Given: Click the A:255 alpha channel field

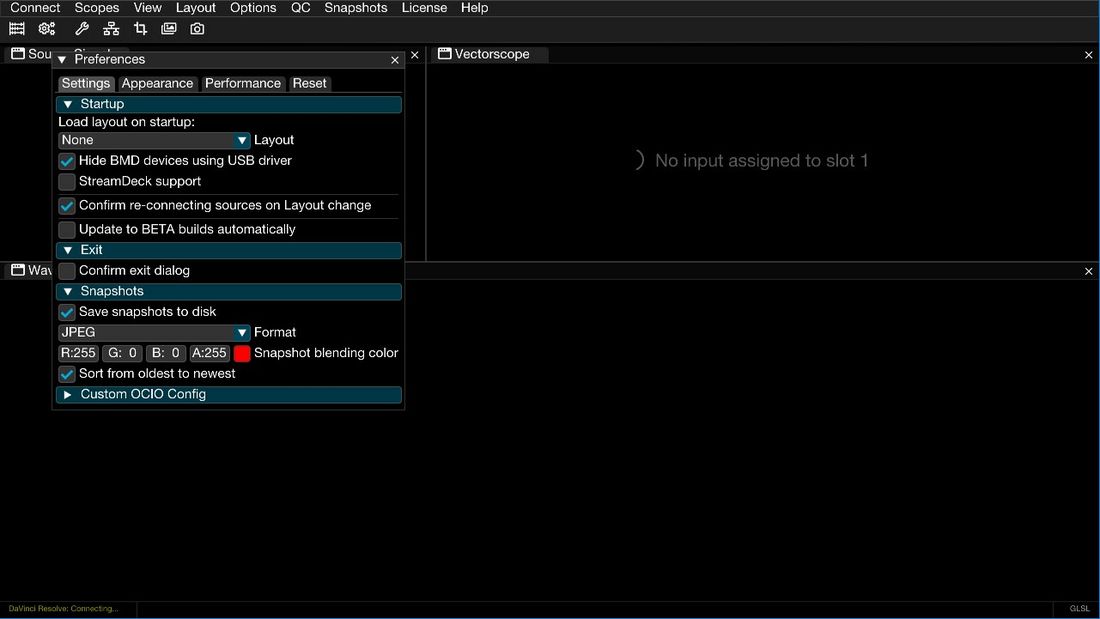Looking at the screenshot, I should 210,353.
